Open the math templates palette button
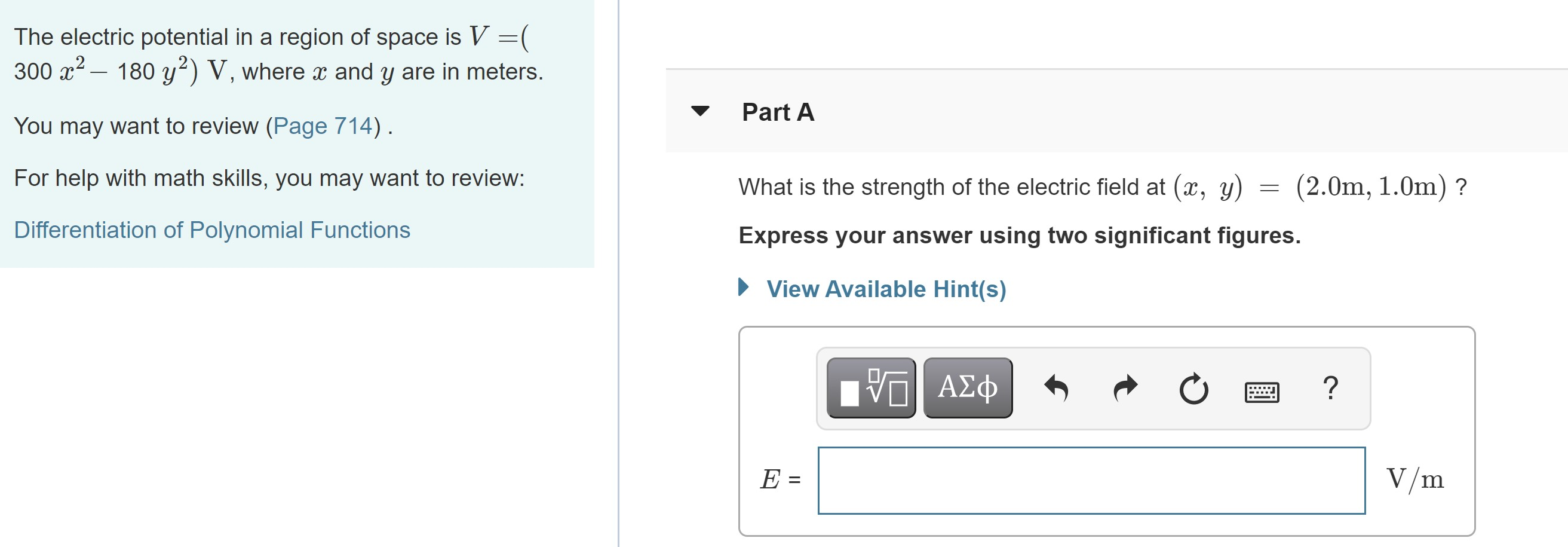The width and height of the screenshot is (1568, 547). 870,387
